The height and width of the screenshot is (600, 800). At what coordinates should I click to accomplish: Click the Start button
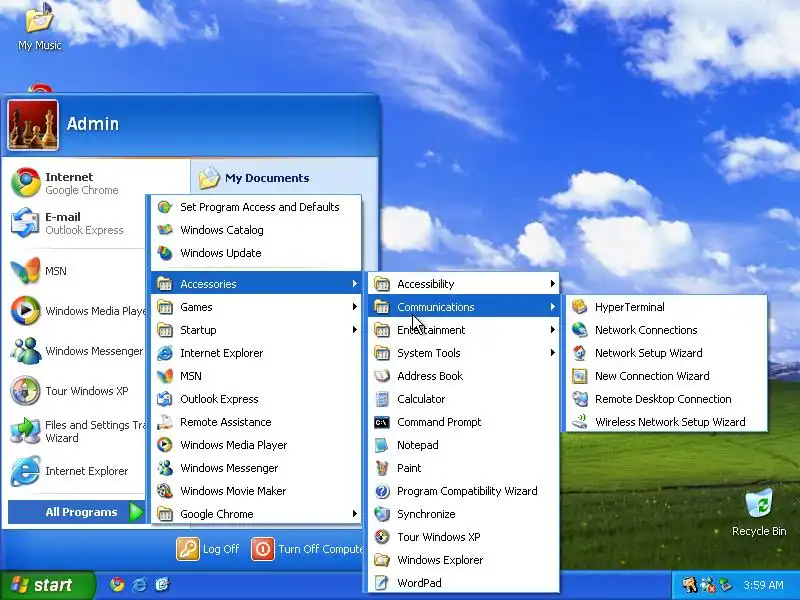tap(47, 585)
